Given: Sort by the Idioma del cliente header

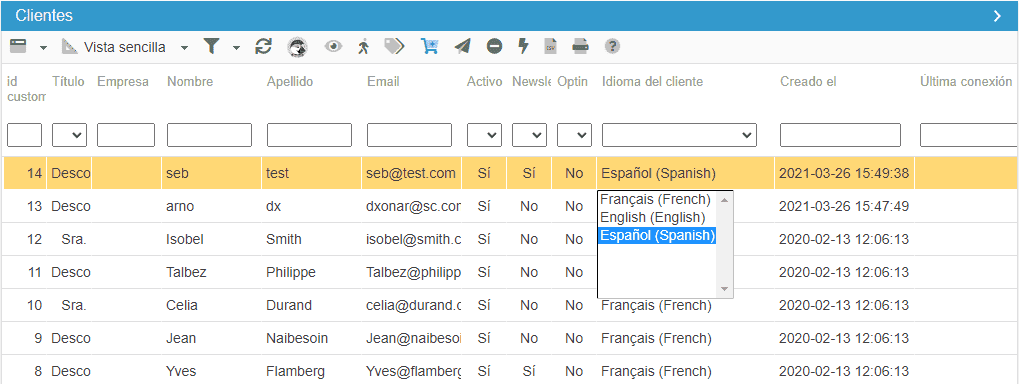Looking at the screenshot, I should pyautogui.click(x=652, y=82).
